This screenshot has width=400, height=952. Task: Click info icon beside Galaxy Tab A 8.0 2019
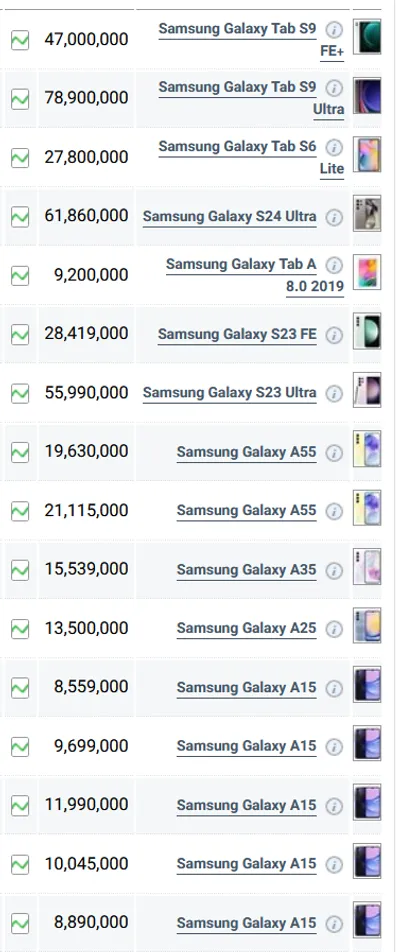point(334,265)
